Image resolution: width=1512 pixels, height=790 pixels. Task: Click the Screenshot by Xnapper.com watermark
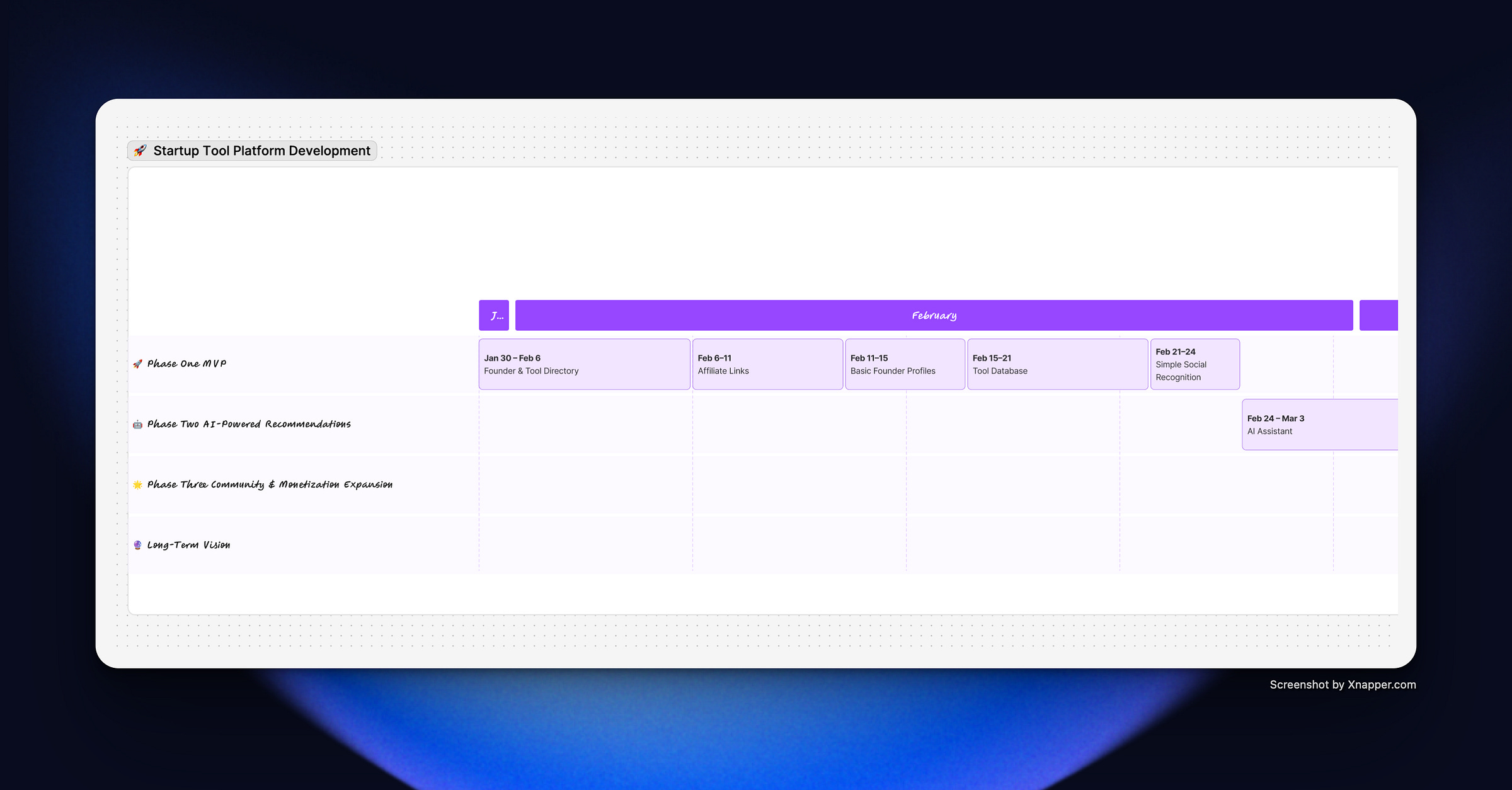click(1343, 685)
